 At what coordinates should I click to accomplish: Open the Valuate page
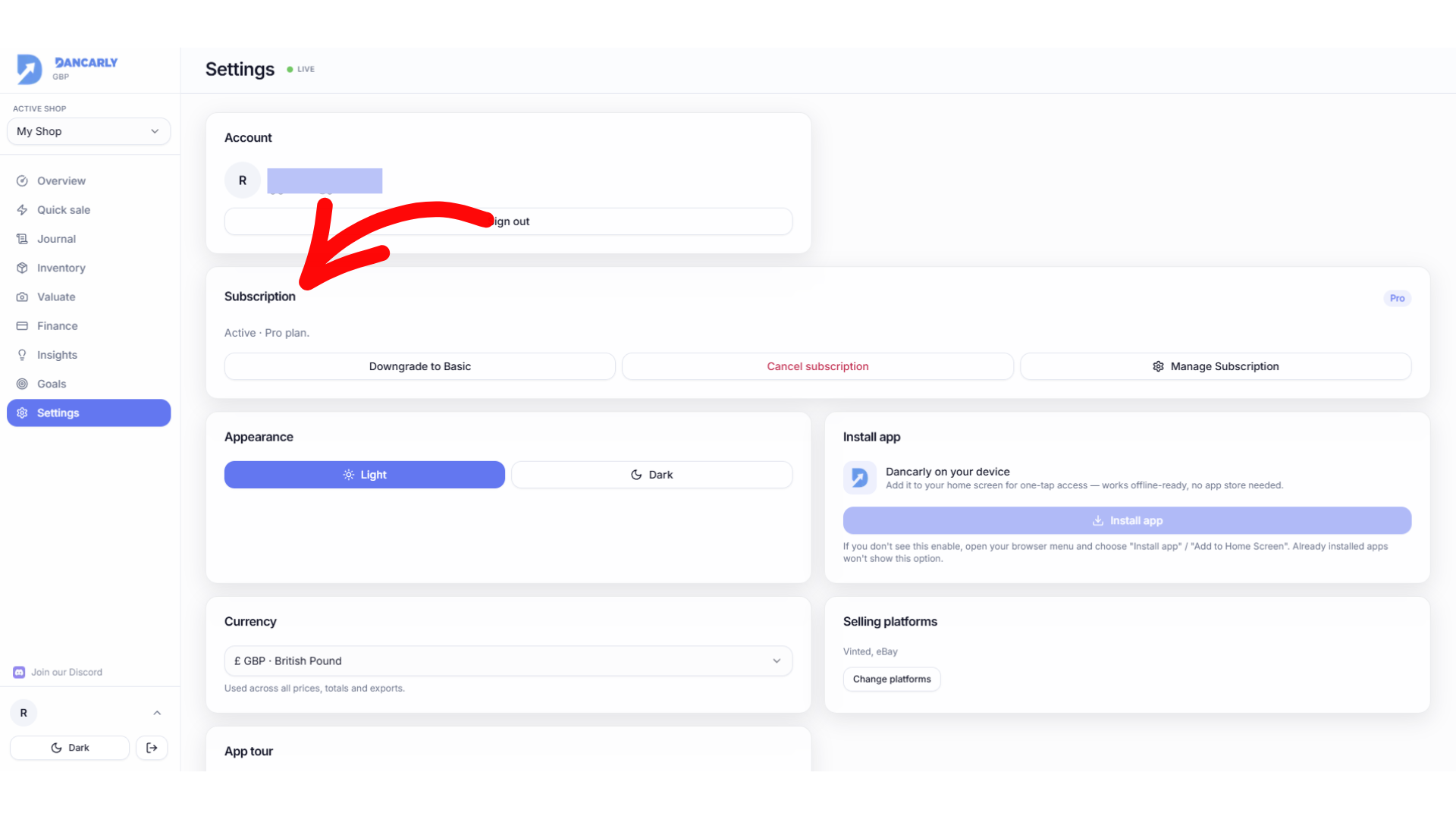click(89, 297)
